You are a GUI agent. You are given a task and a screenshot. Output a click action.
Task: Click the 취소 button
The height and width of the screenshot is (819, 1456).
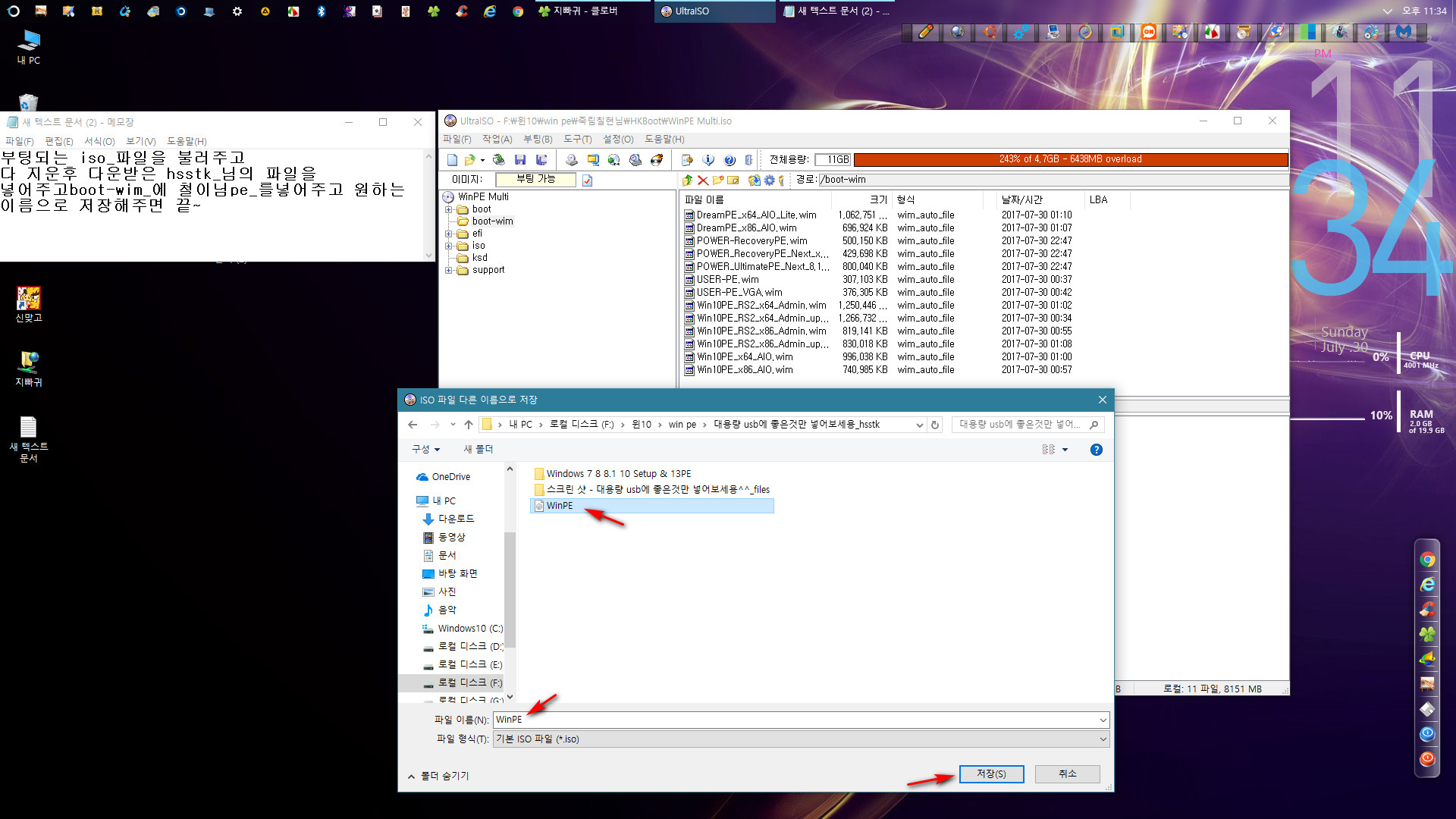pyautogui.click(x=1067, y=773)
